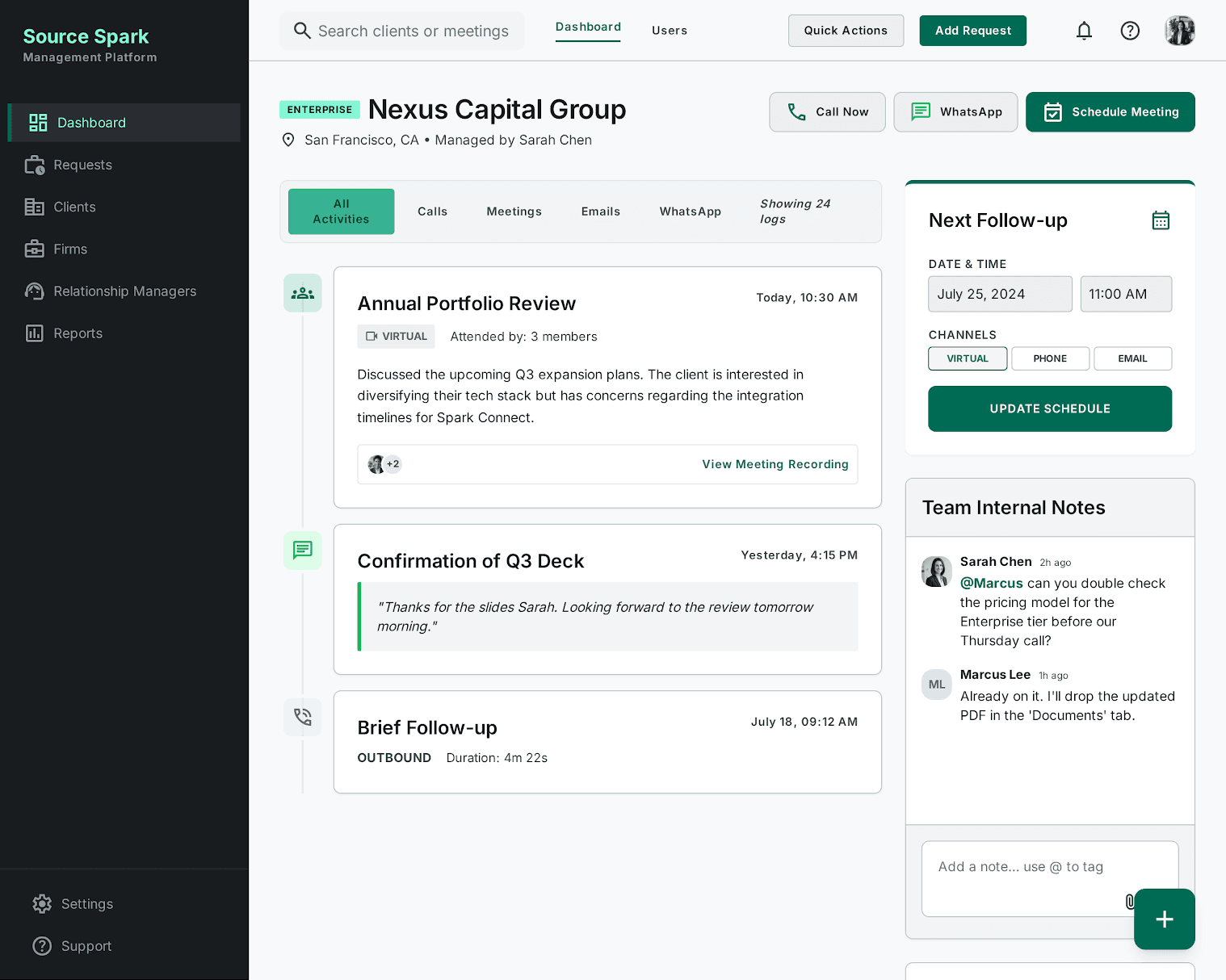Open the notifications bell
The height and width of the screenshot is (980, 1226).
(1084, 31)
